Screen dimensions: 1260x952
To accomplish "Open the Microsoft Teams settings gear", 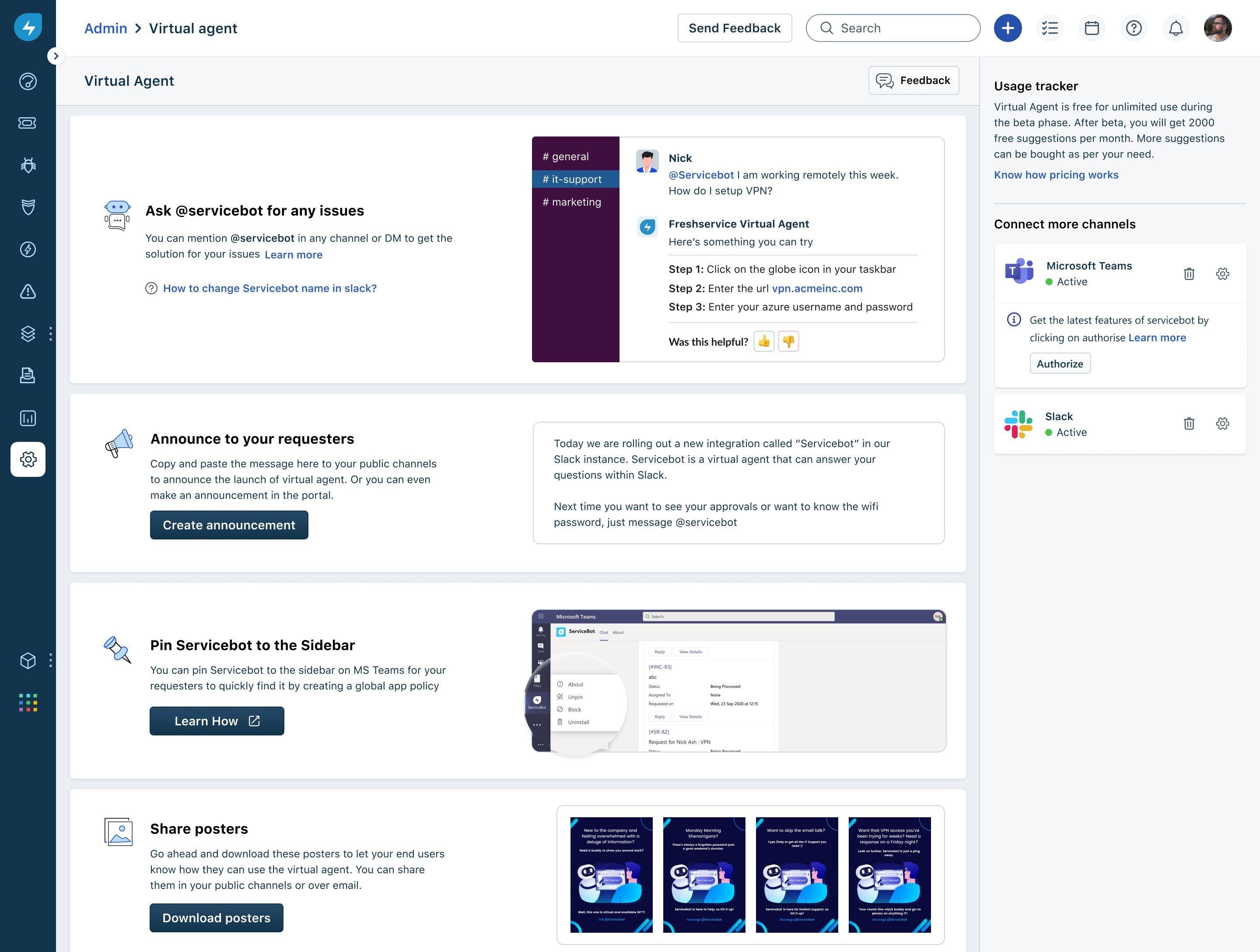I will point(1222,274).
